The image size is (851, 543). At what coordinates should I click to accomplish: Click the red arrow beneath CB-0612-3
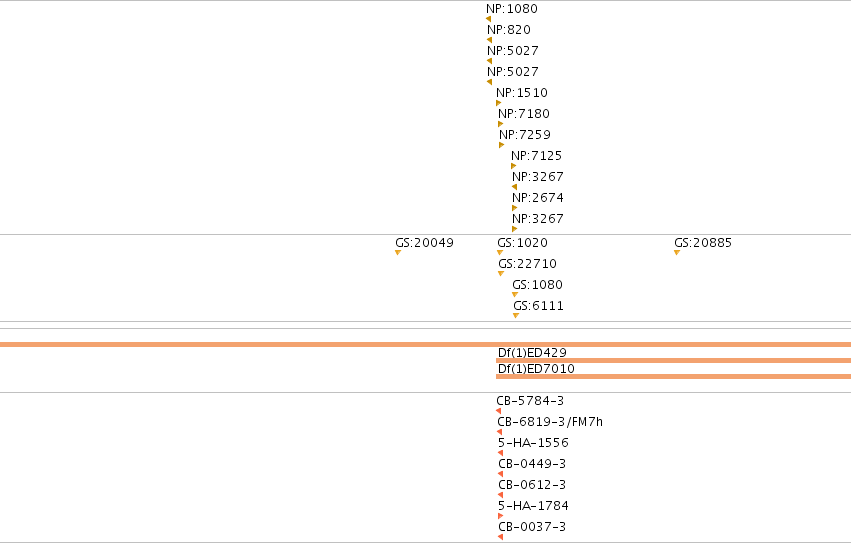tap(500, 495)
